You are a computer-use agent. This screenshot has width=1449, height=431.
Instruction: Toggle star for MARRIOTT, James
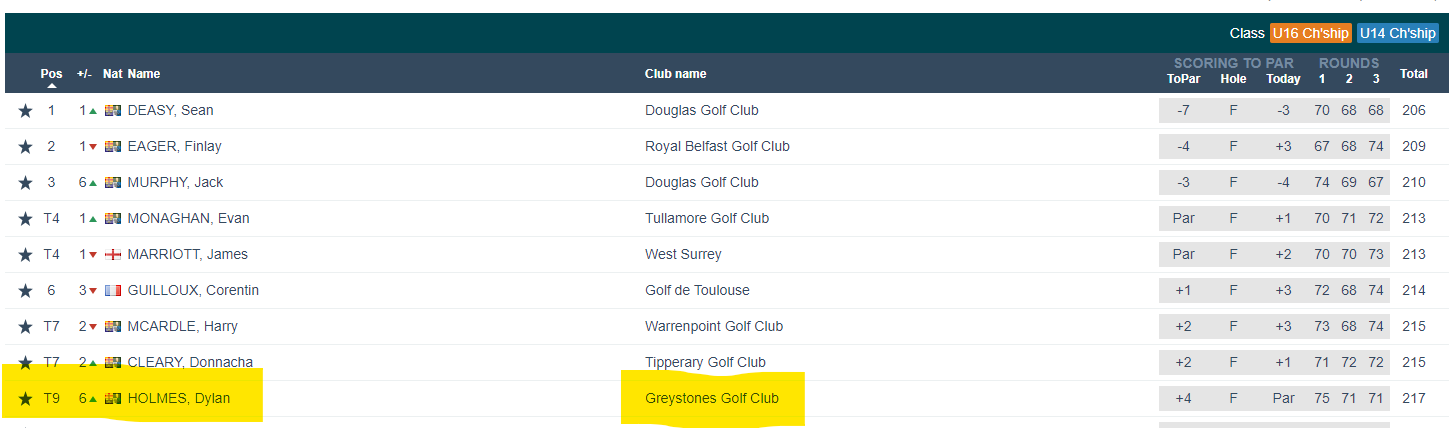coord(25,255)
